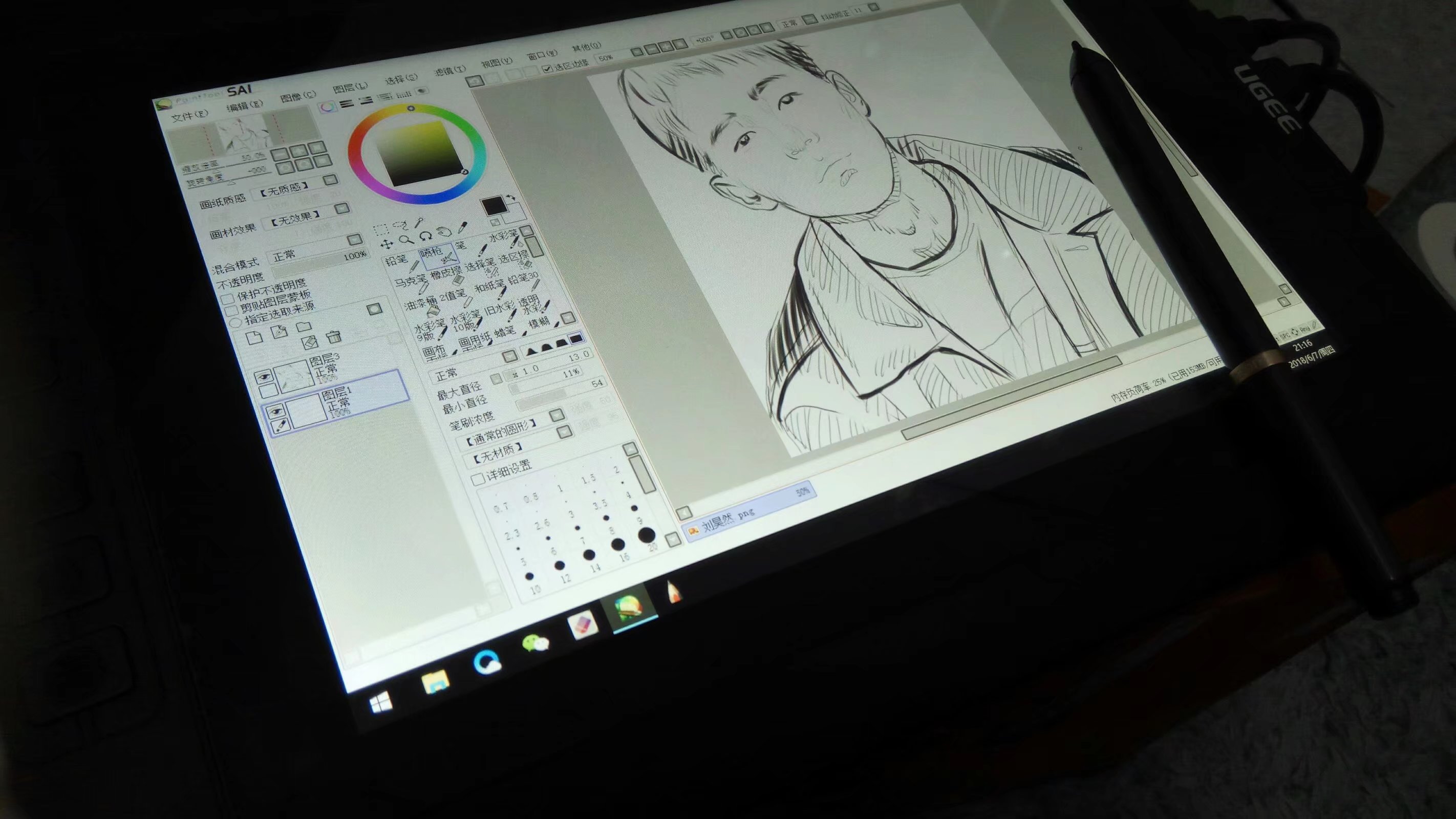
Task: Open the 文件(F) menu
Action: coord(189,116)
